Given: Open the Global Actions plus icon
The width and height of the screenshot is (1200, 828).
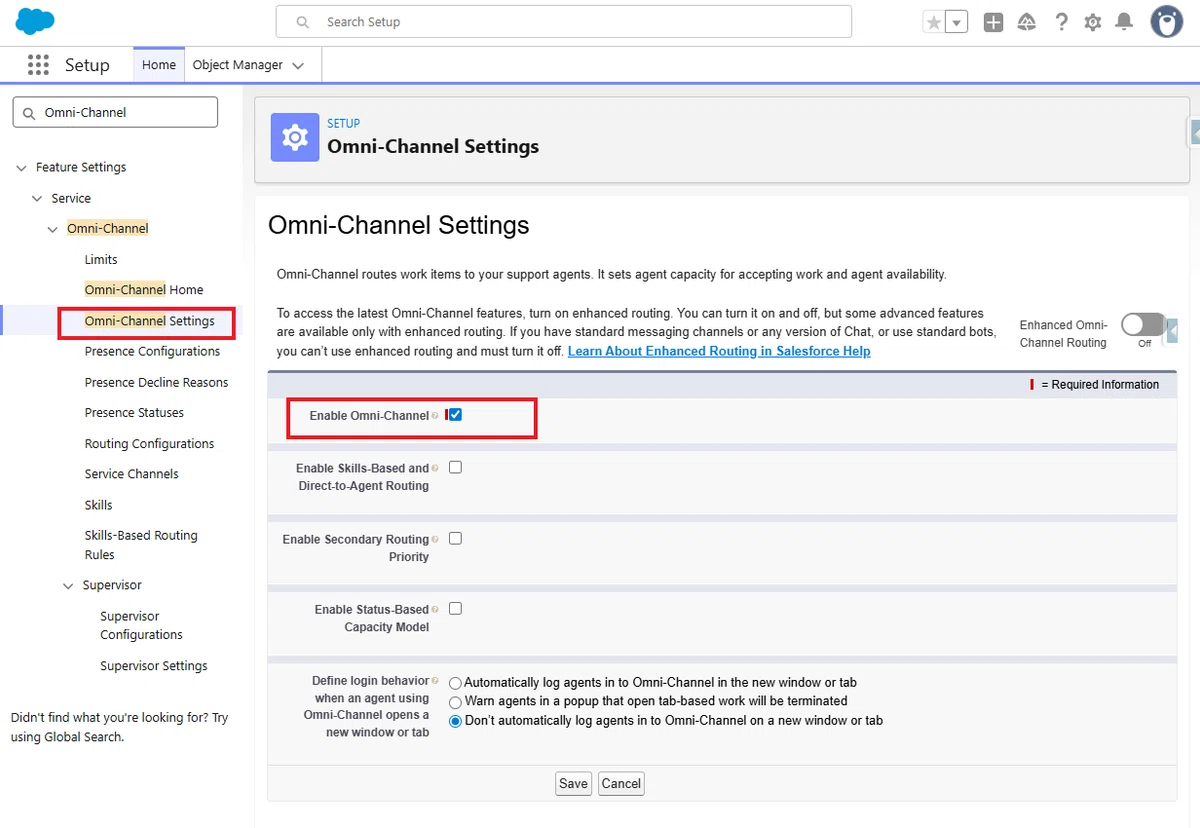Looking at the screenshot, I should [993, 22].
